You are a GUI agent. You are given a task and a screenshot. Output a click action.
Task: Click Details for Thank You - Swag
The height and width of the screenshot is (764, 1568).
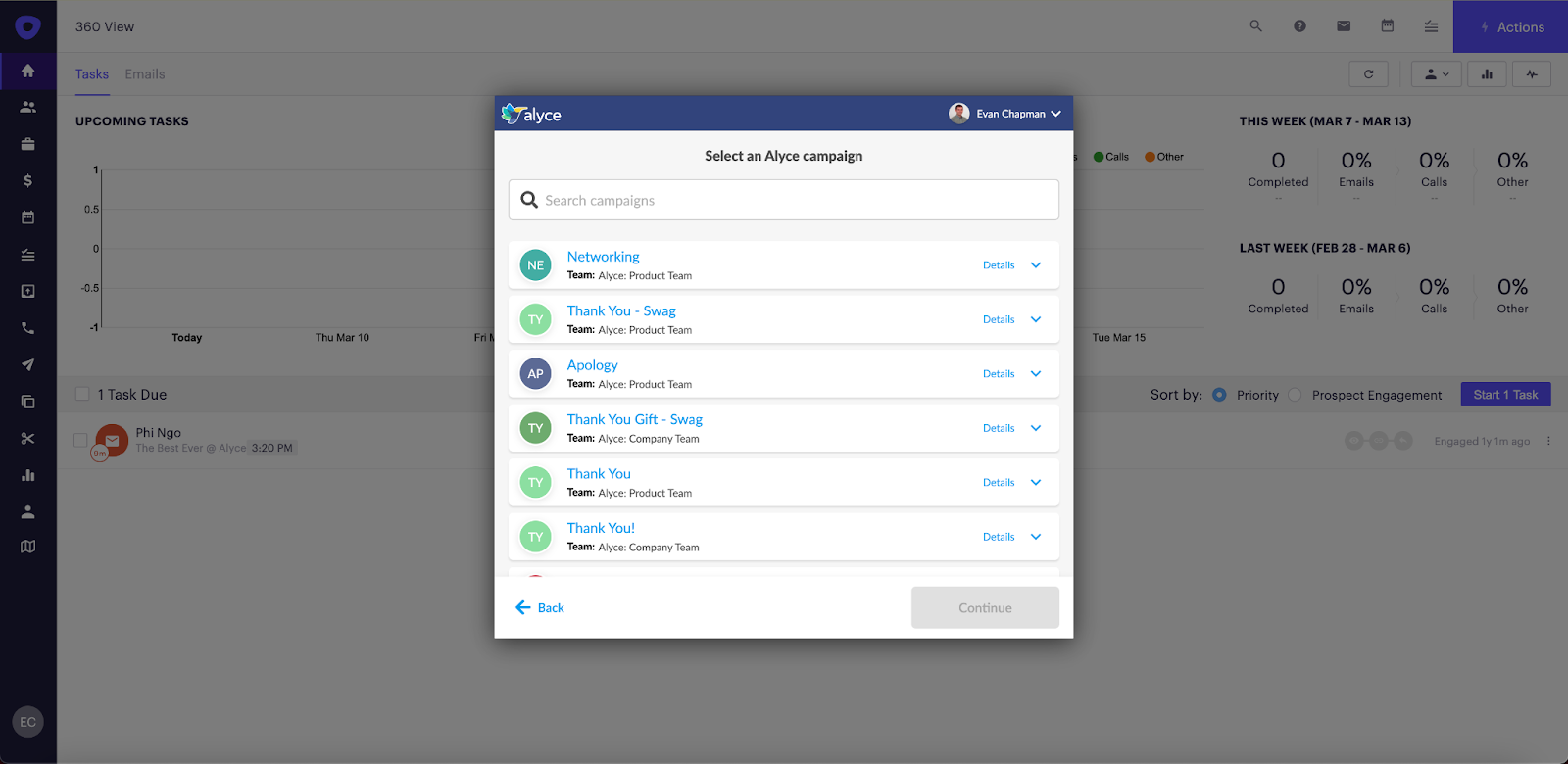click(x=999, y=319)
